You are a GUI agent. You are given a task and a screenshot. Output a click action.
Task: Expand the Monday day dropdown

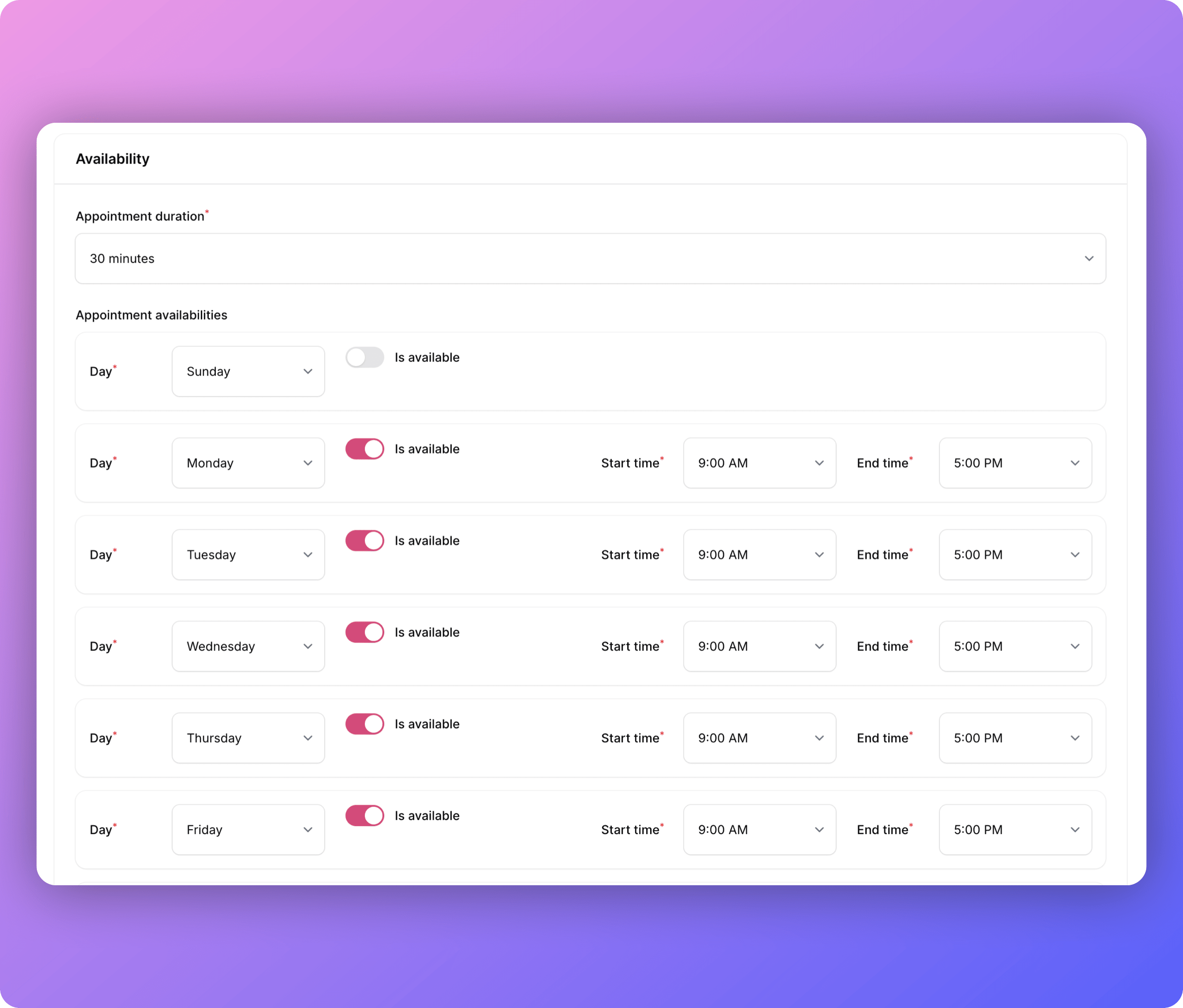[248, 463]
